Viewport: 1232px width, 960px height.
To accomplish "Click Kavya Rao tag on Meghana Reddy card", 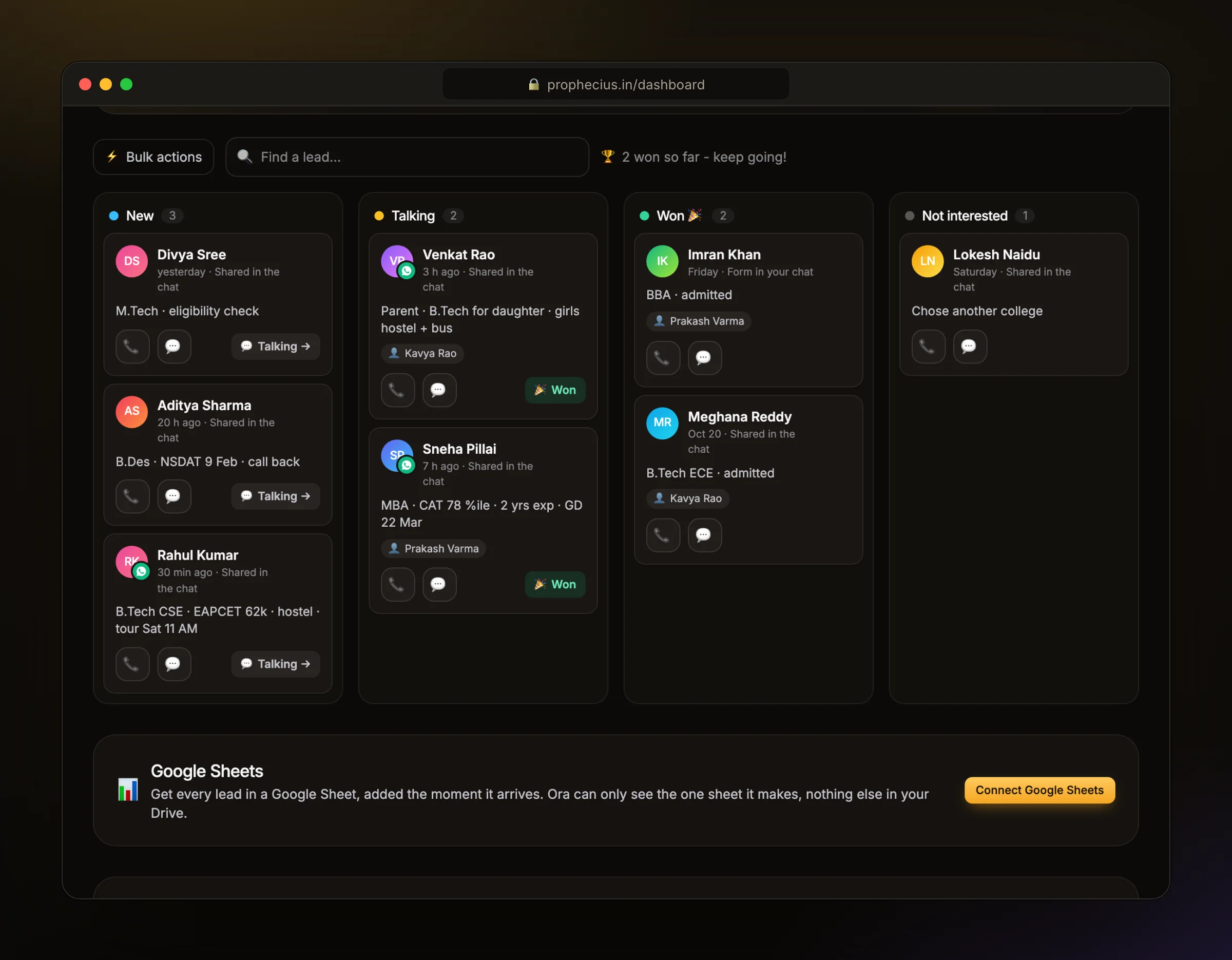I will coord(688,498).
